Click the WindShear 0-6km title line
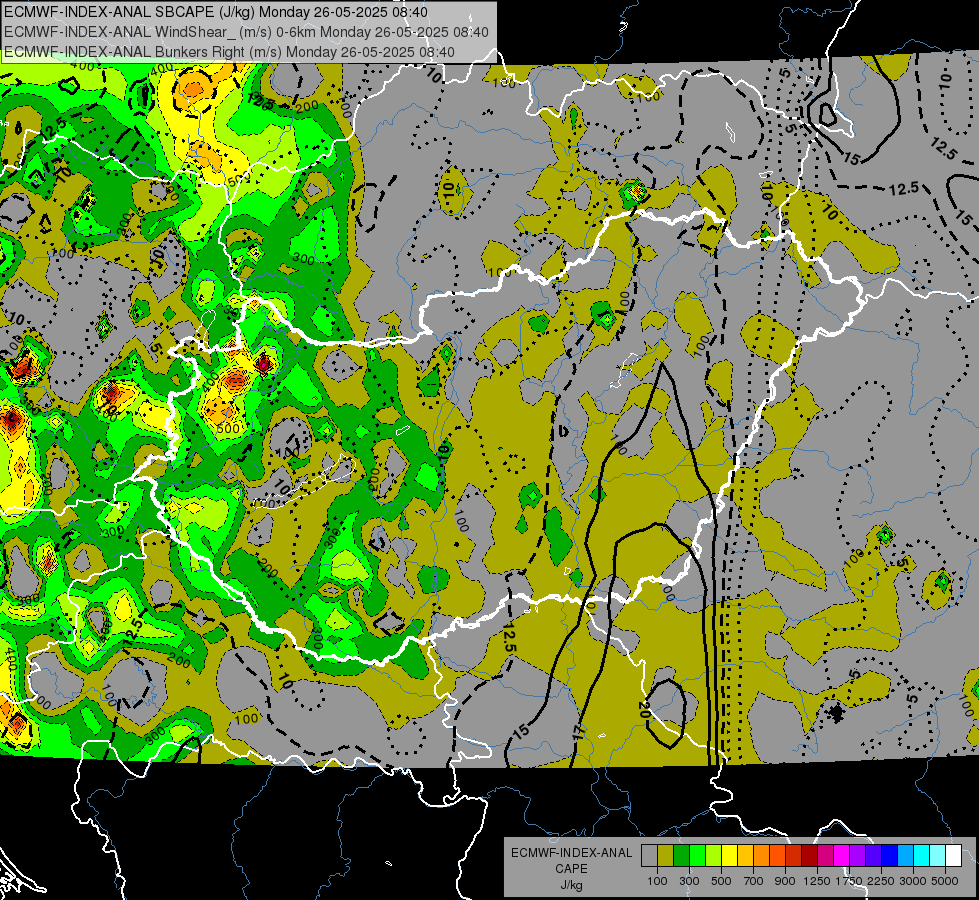This screenshot has height=900, width=979. (246, 32)
